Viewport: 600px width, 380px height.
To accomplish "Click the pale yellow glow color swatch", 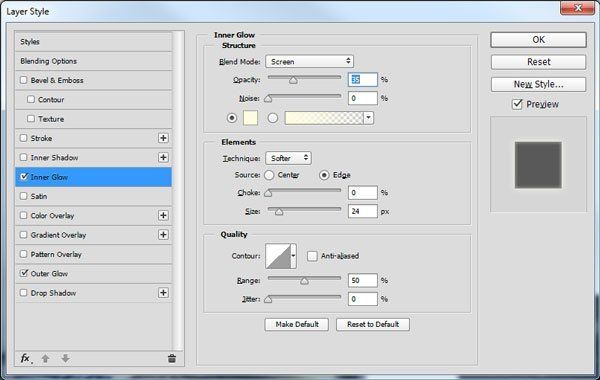I will click(251, 118).
